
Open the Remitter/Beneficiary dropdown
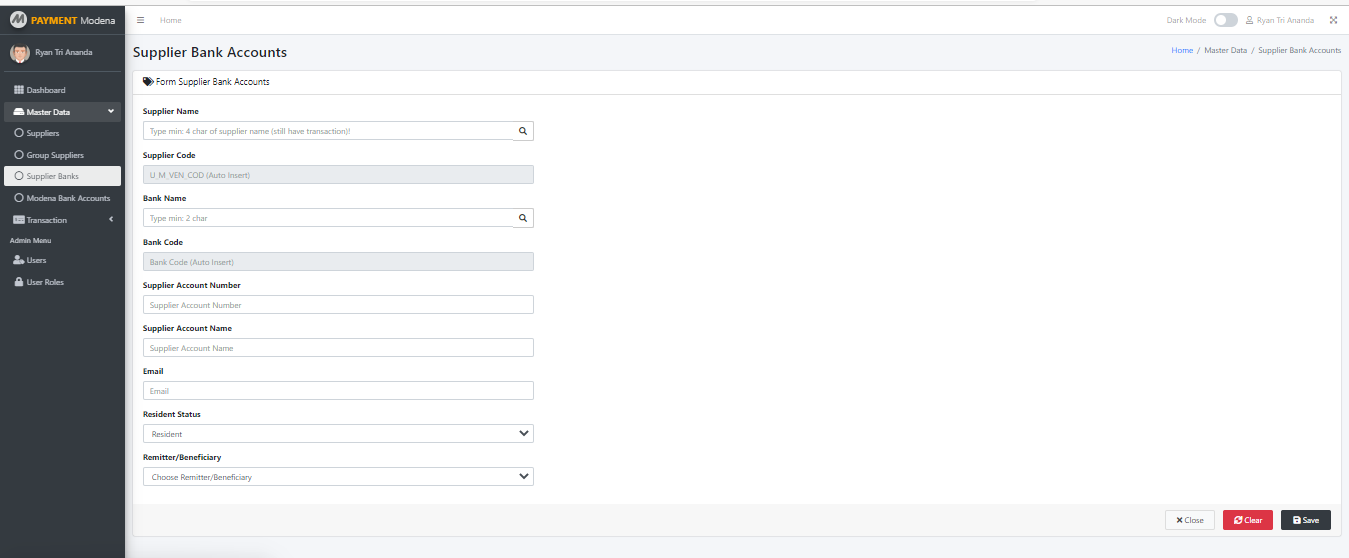(338, 477)
